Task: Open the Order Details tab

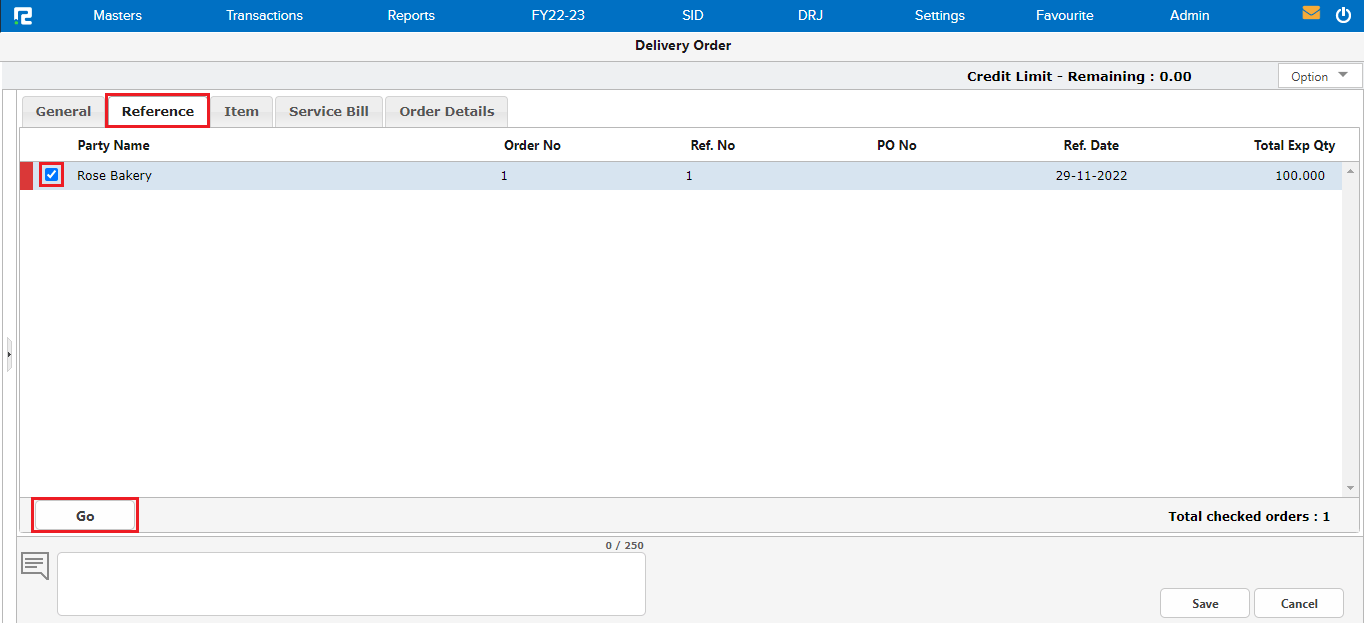Action: [446, 111]
